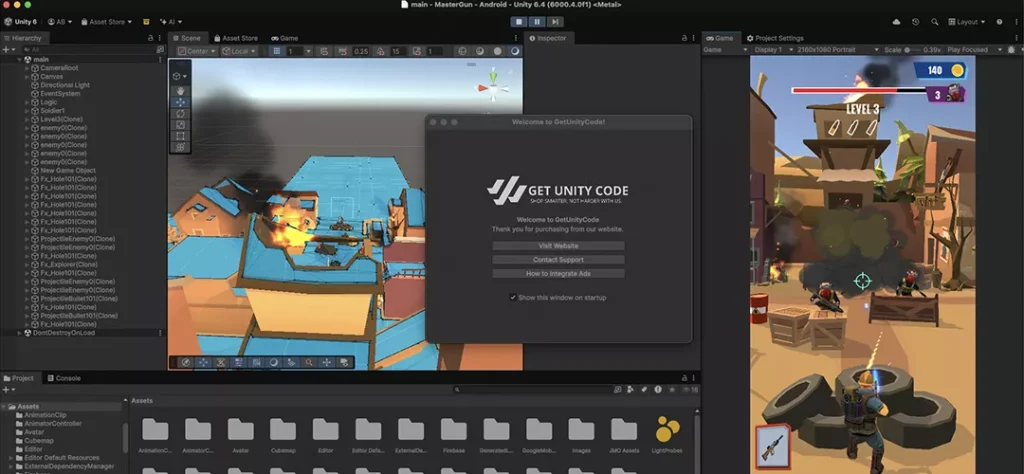Screen dimensions: 1024x474
Task: Open version history clock icon
Action: point(916,22)
